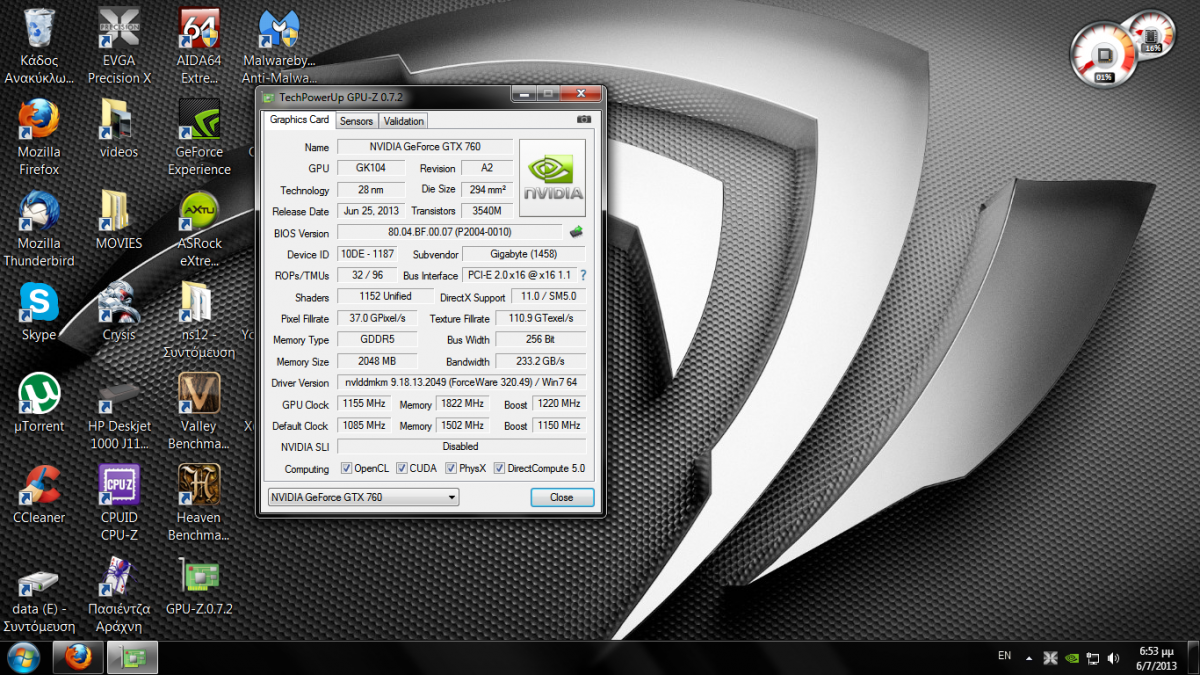The image size is (1200, 675).
Task: Click the NVIDIA SLI value Disabled
Action: 461,447
